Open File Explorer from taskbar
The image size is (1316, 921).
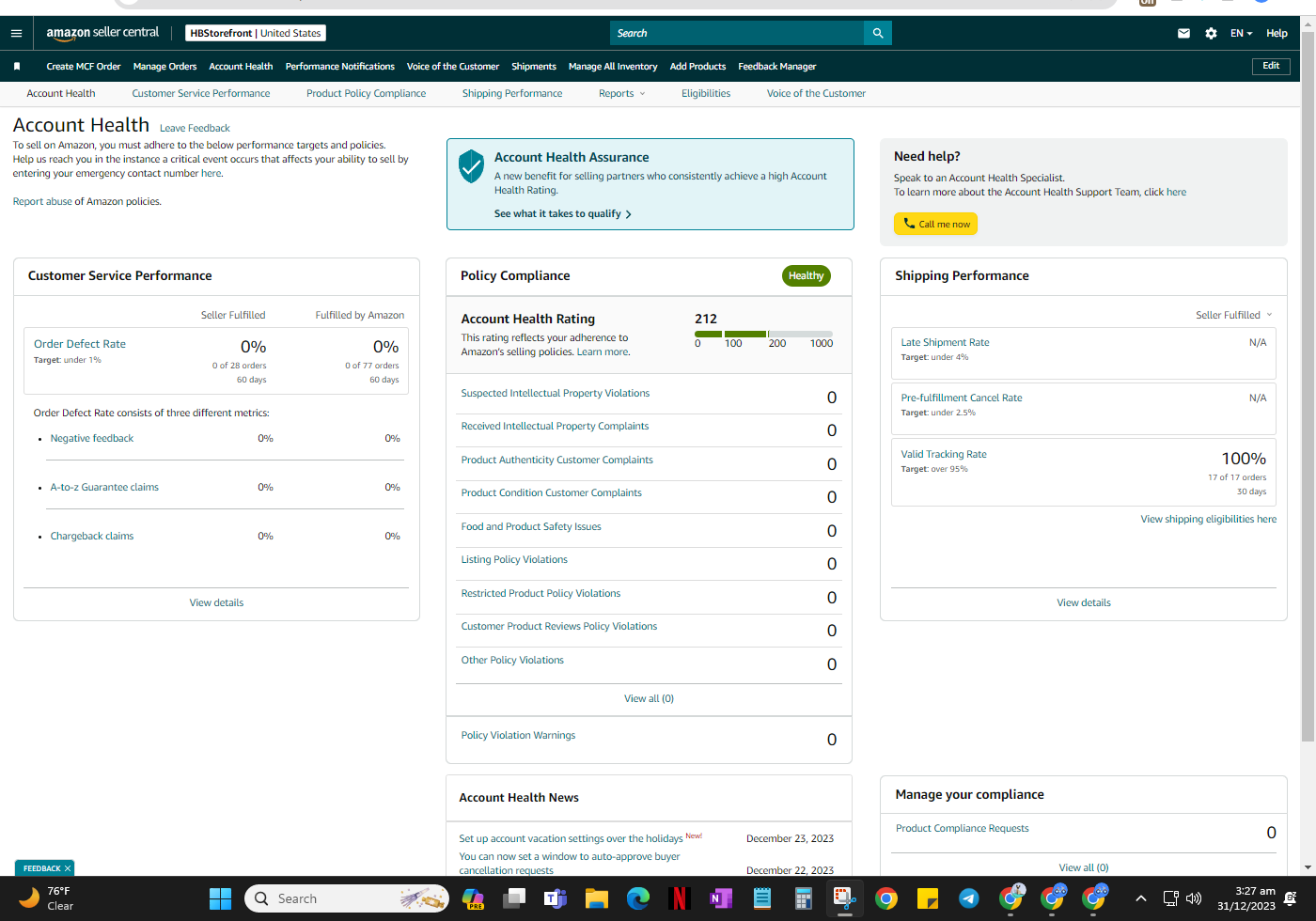coord(596,898)
